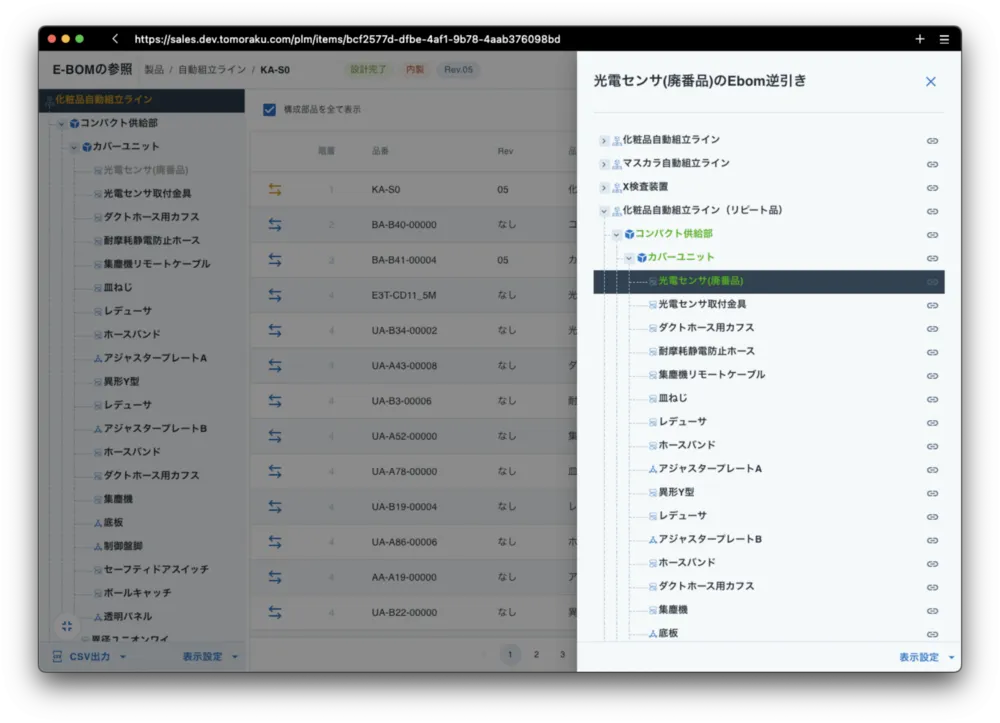The height and width of the screenshot is (723, 1000).
Task: Click the new tab plus icon
Action: [920, 39]
